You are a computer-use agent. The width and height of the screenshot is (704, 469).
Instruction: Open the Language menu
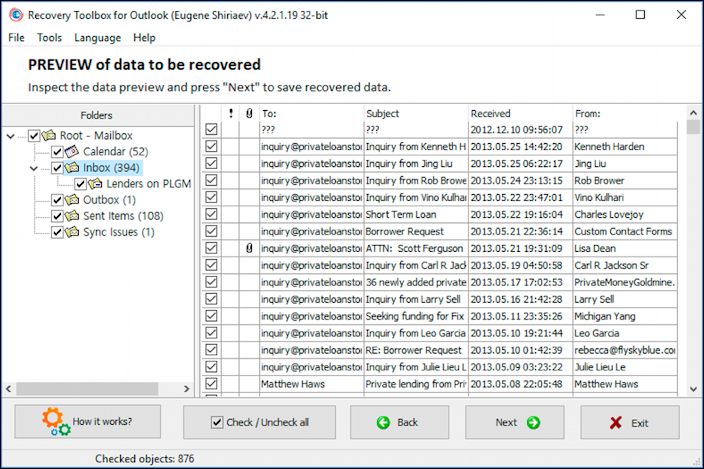coord(97,38)
